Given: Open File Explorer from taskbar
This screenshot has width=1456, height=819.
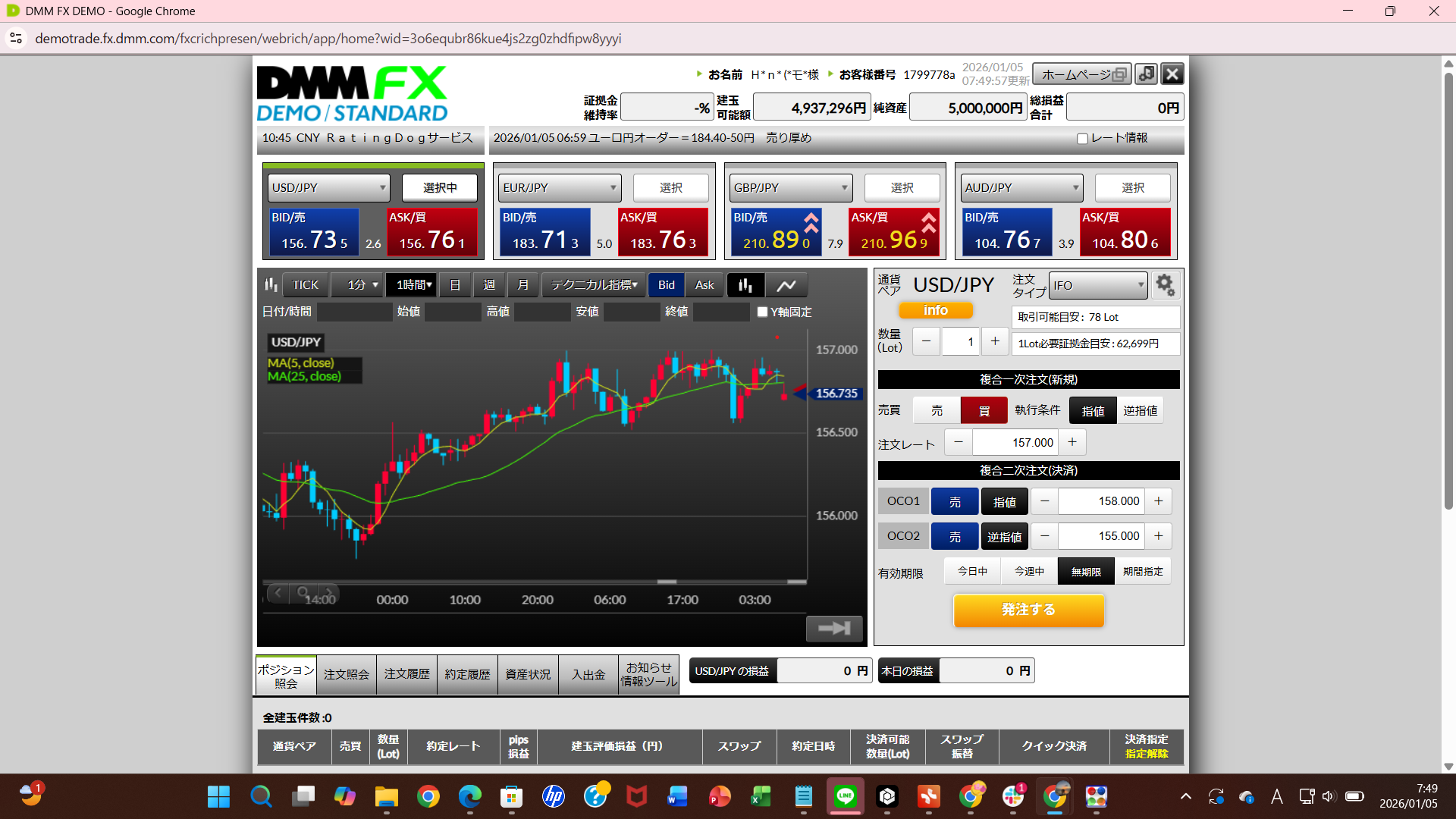Looking at the screenshot, I should pyautogui.click(x=386, y=796).
